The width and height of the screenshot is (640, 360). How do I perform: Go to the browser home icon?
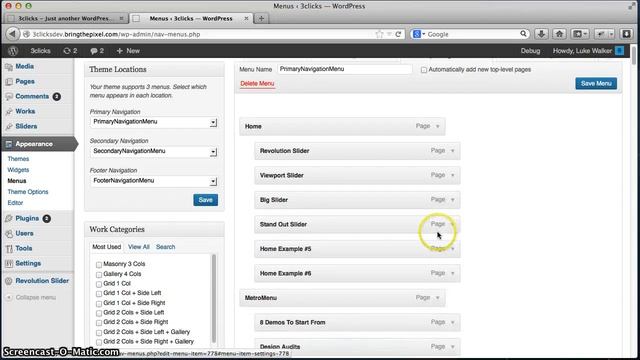pyautogui.click(x=559, y=34)
